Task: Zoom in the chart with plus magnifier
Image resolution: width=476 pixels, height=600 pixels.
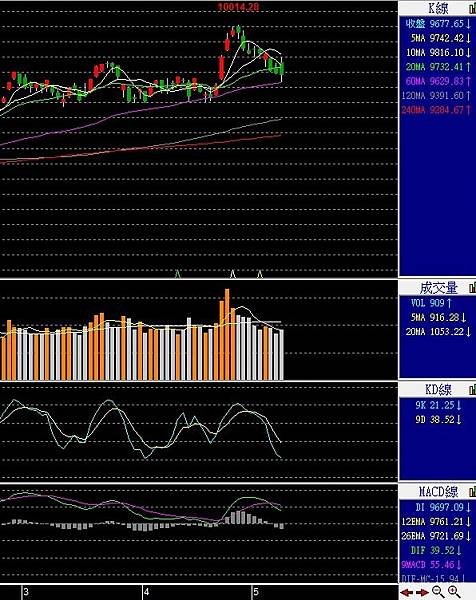Action: tap(454, 592)
